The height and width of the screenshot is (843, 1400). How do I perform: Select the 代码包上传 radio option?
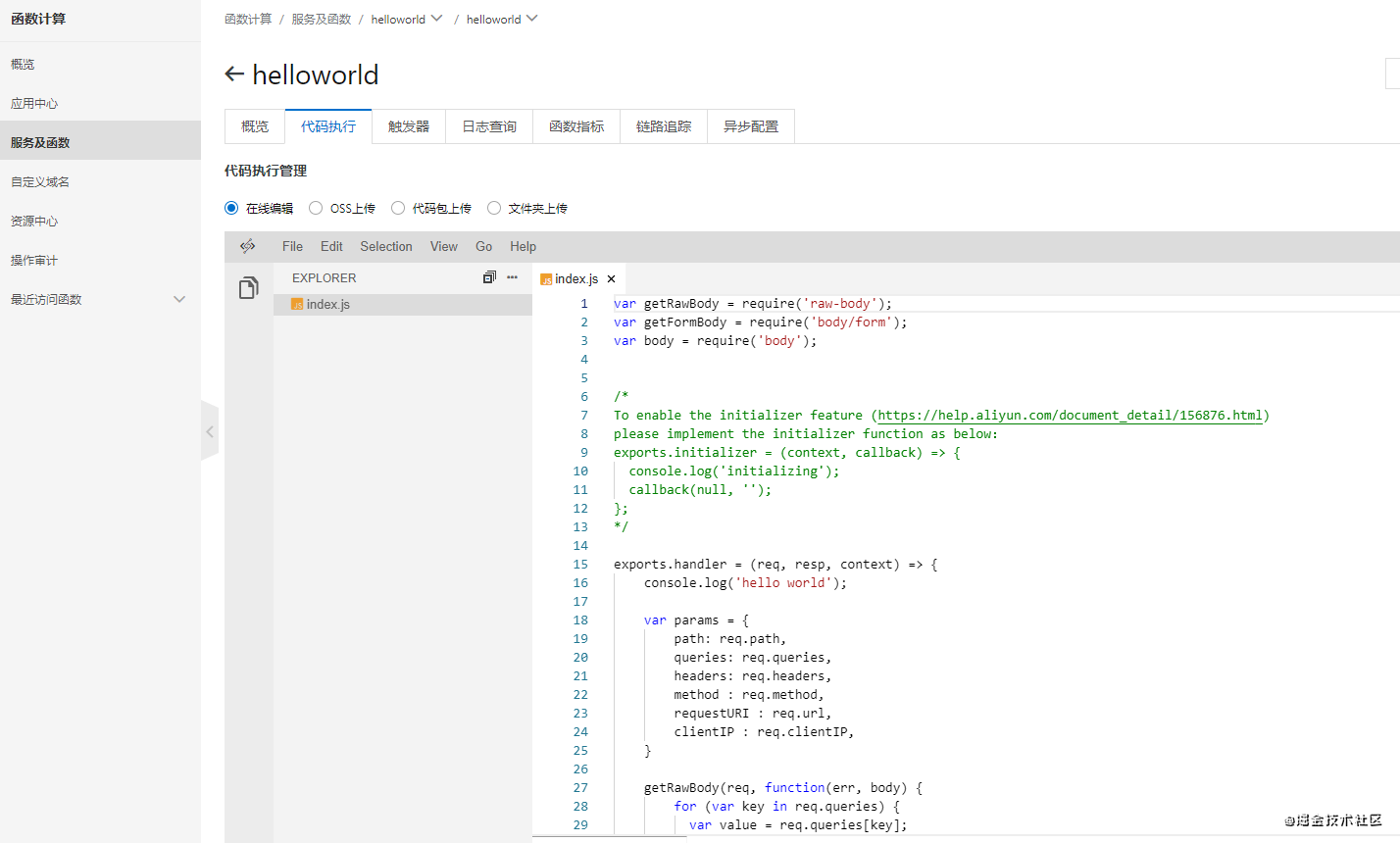coord(398,208)
